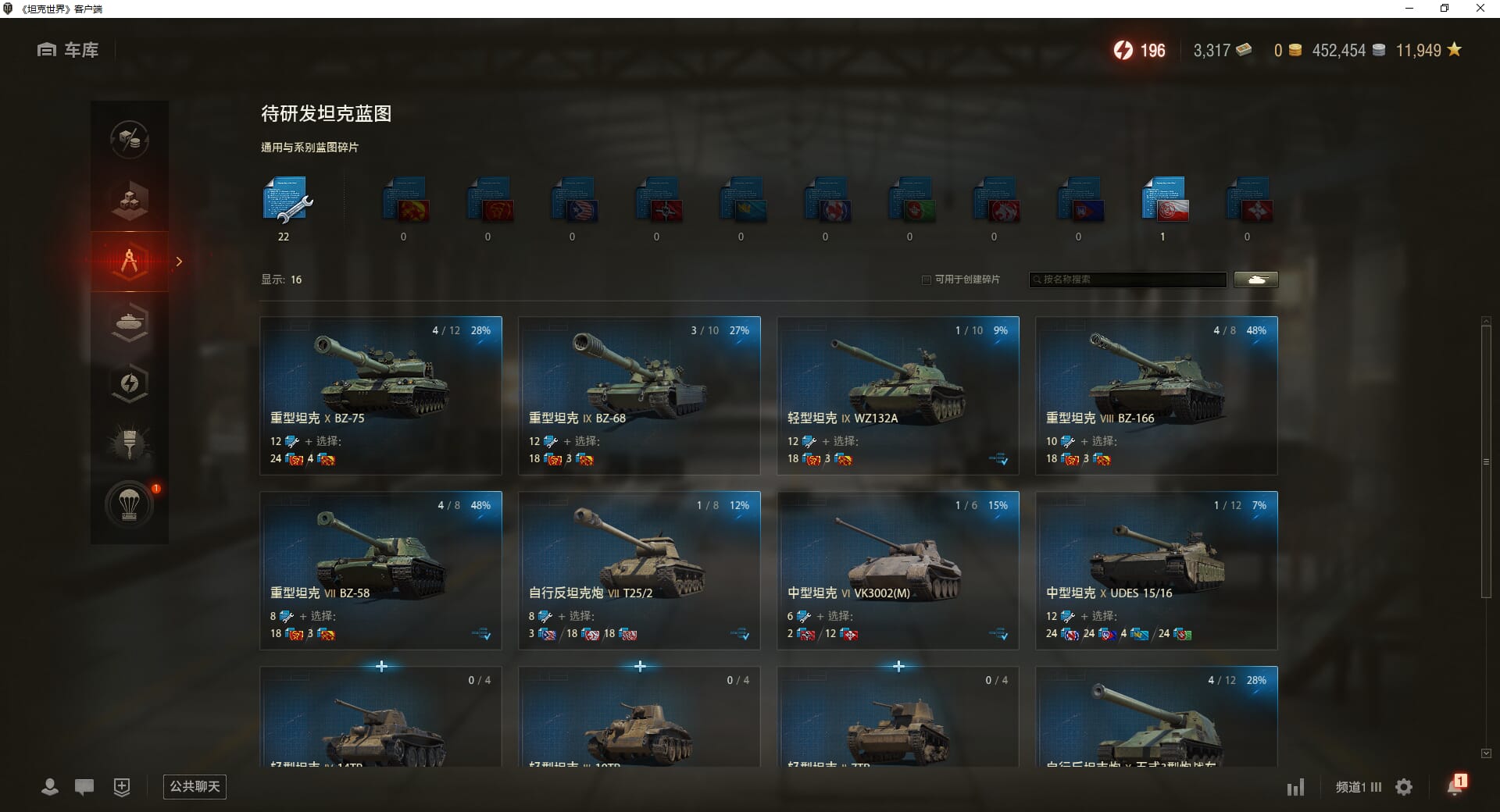
Task: Open the 频道1 channel selector
Action: (x=1358, y=787)
